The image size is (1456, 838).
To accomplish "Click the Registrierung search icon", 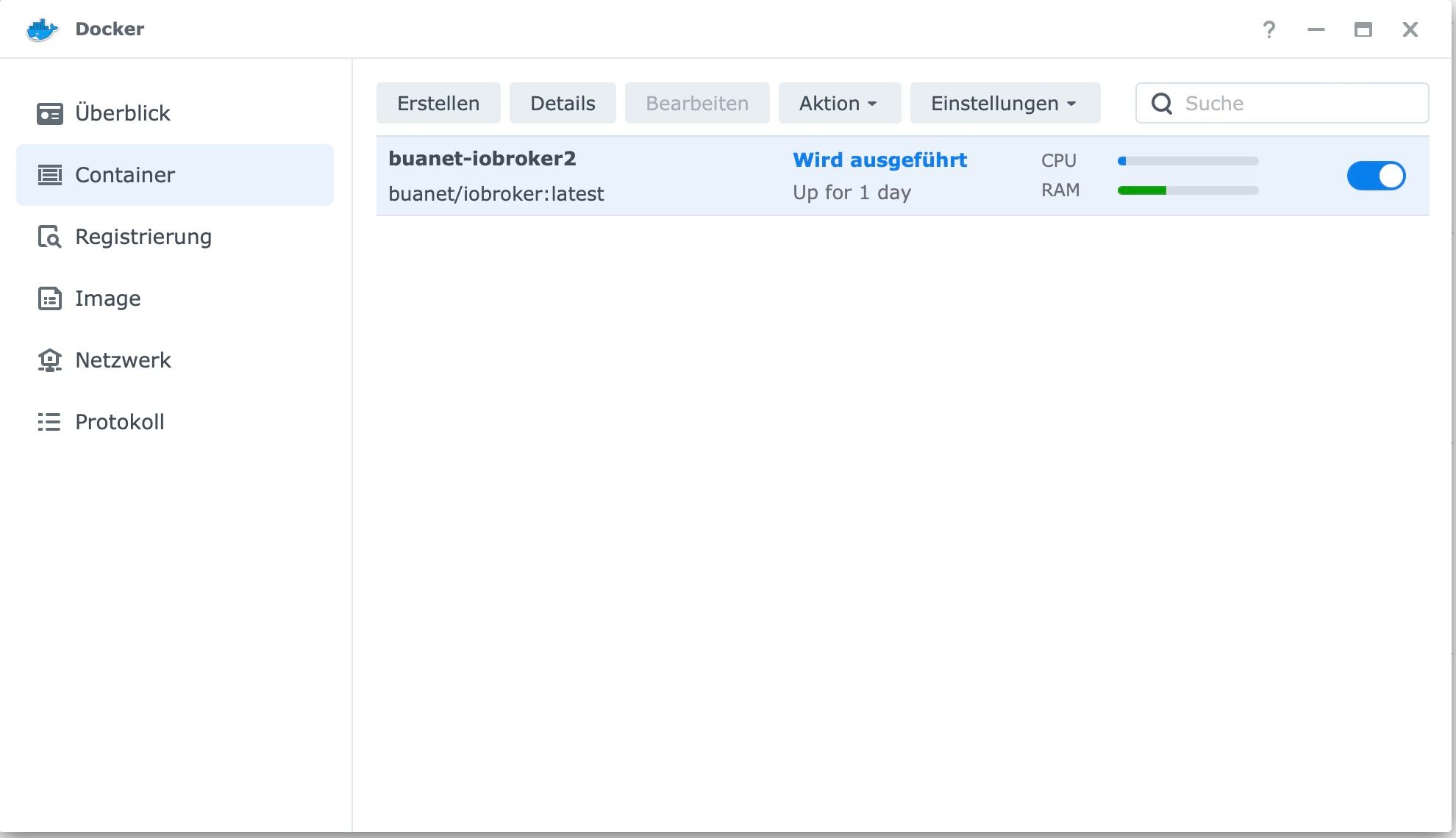I will click(49, 237).
